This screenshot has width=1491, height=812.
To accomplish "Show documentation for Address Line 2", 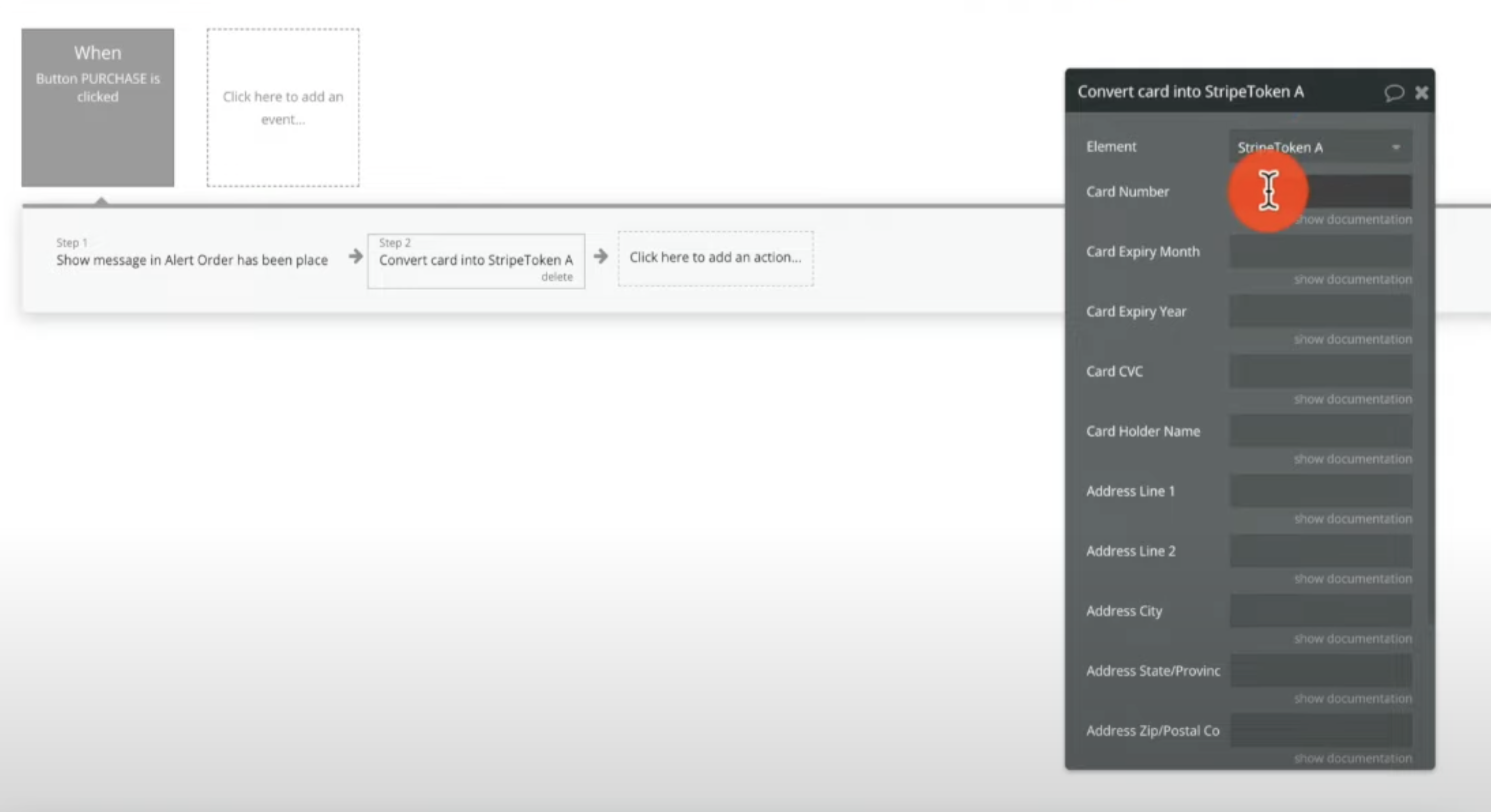I will [x=1353, y=579].
